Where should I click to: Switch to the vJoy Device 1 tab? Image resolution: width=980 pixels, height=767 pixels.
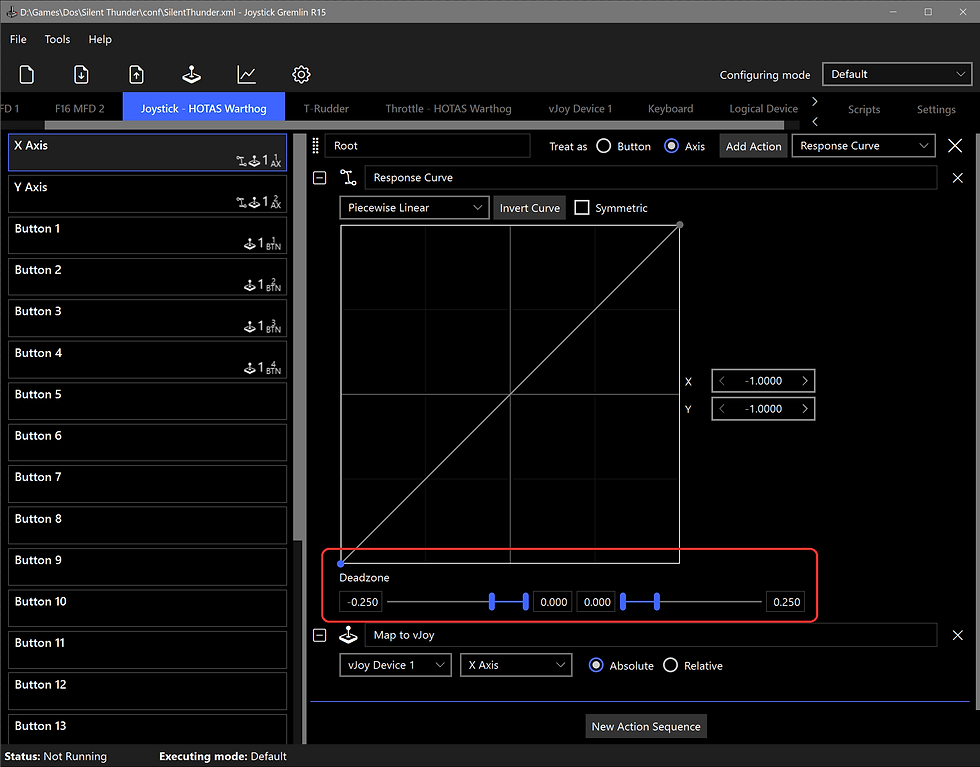[580, 108]
